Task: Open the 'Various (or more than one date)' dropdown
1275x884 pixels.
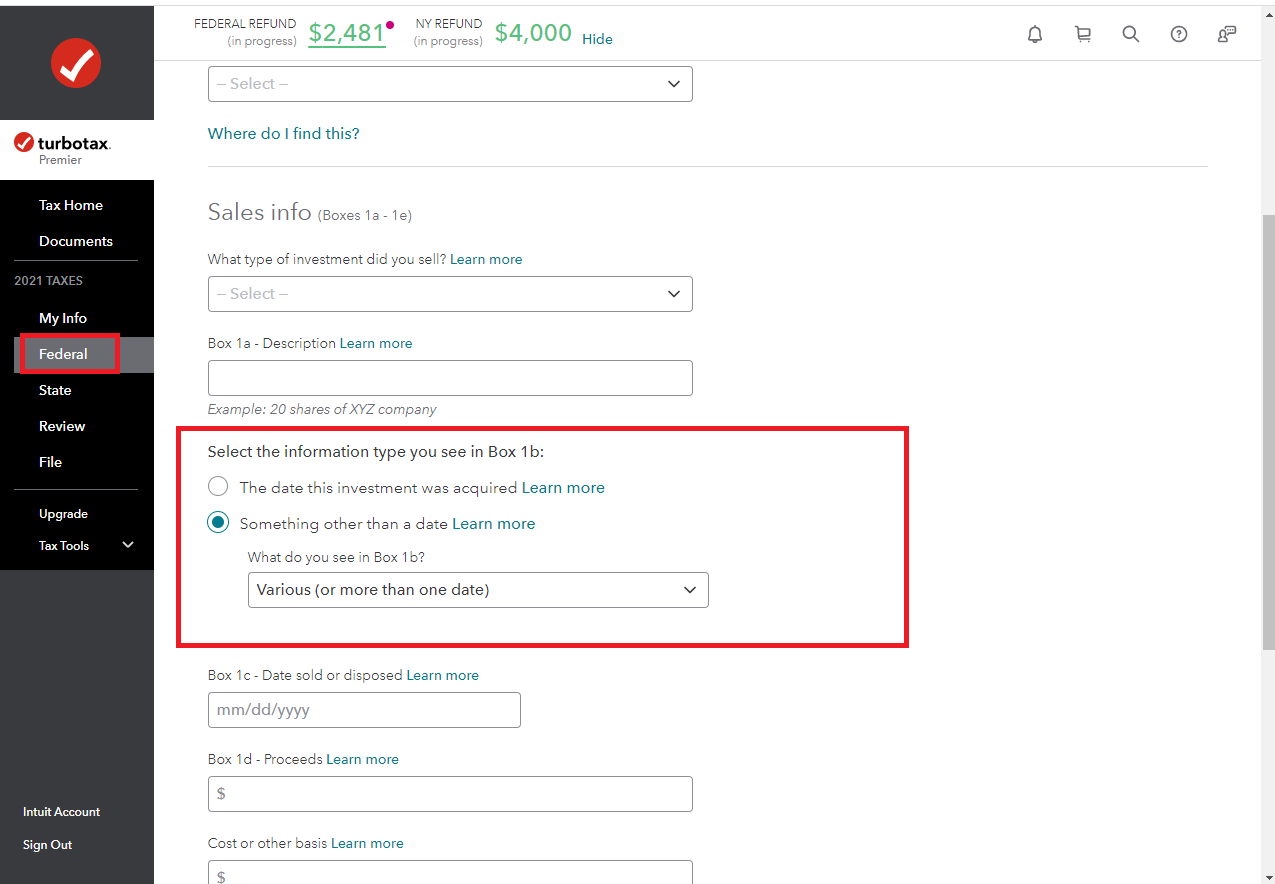Action: click(478, 590)
